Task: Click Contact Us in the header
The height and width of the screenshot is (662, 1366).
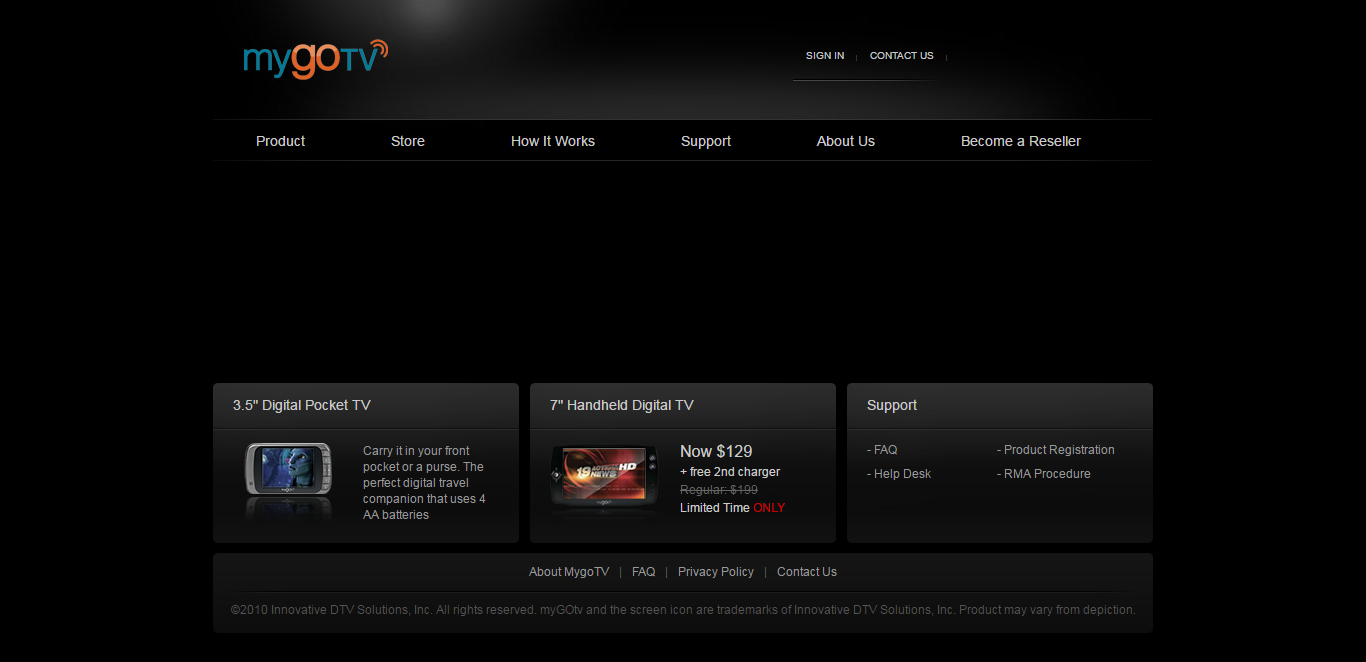Action: (x=901, y=56)
